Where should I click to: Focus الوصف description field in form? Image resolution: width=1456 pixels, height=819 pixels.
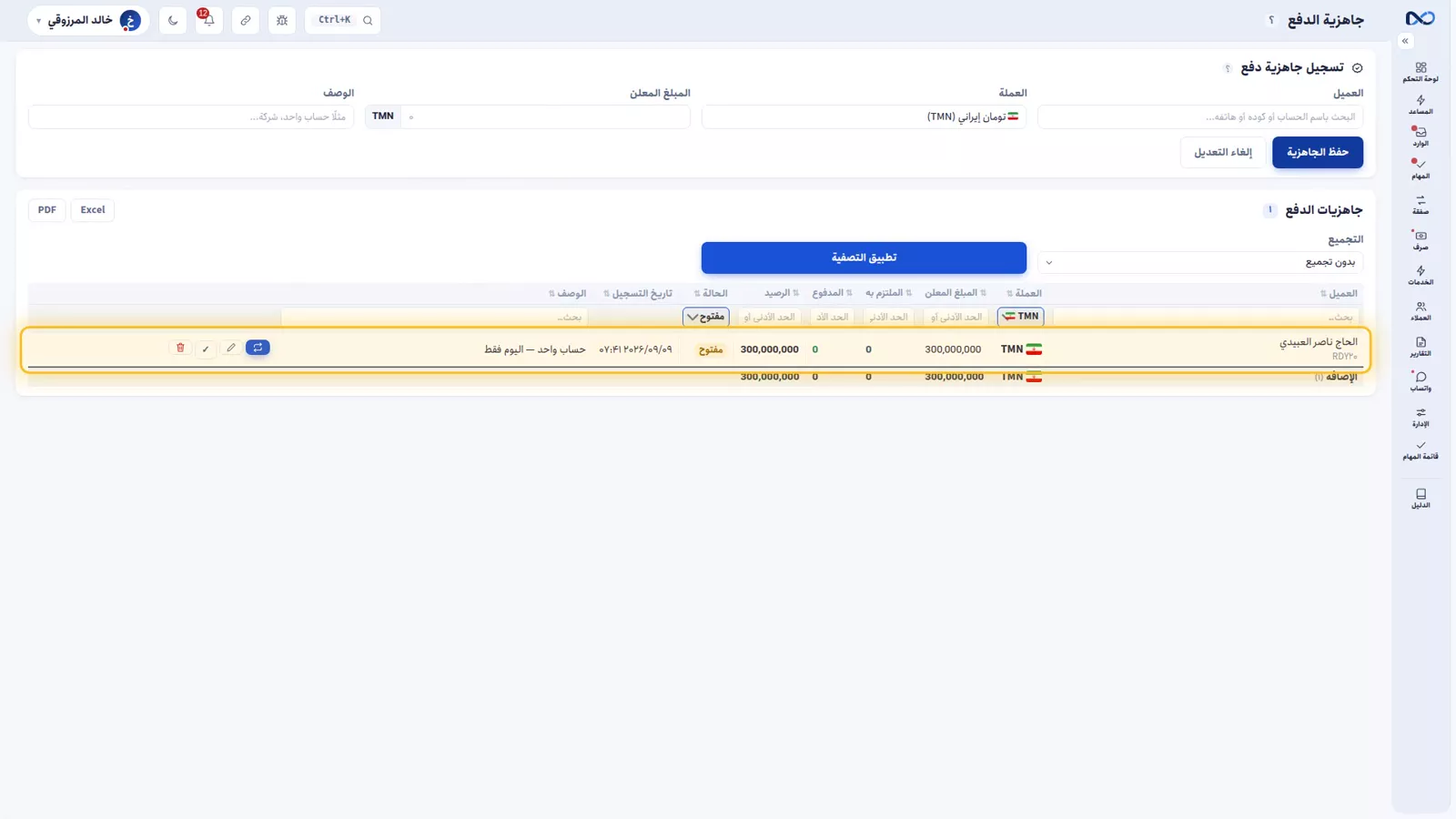coord(191,116)
